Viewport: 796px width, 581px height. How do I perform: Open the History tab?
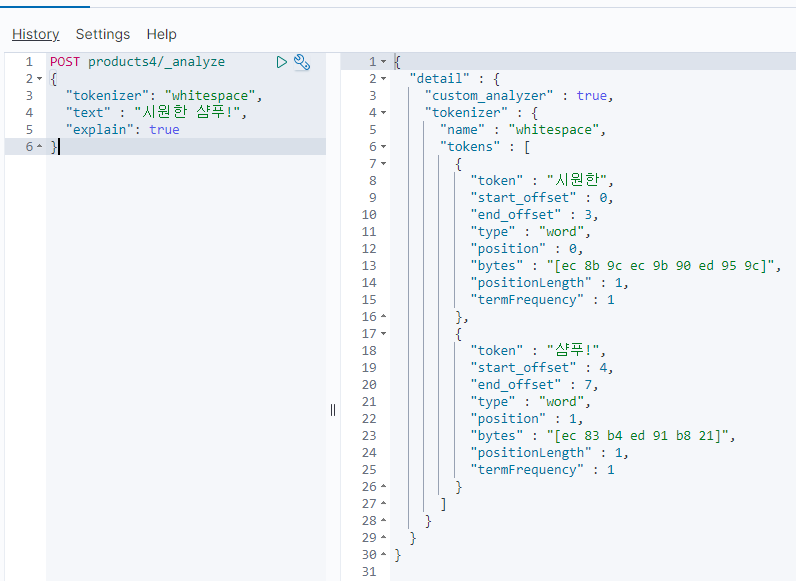pyautogui.click(x=35, y=34)
